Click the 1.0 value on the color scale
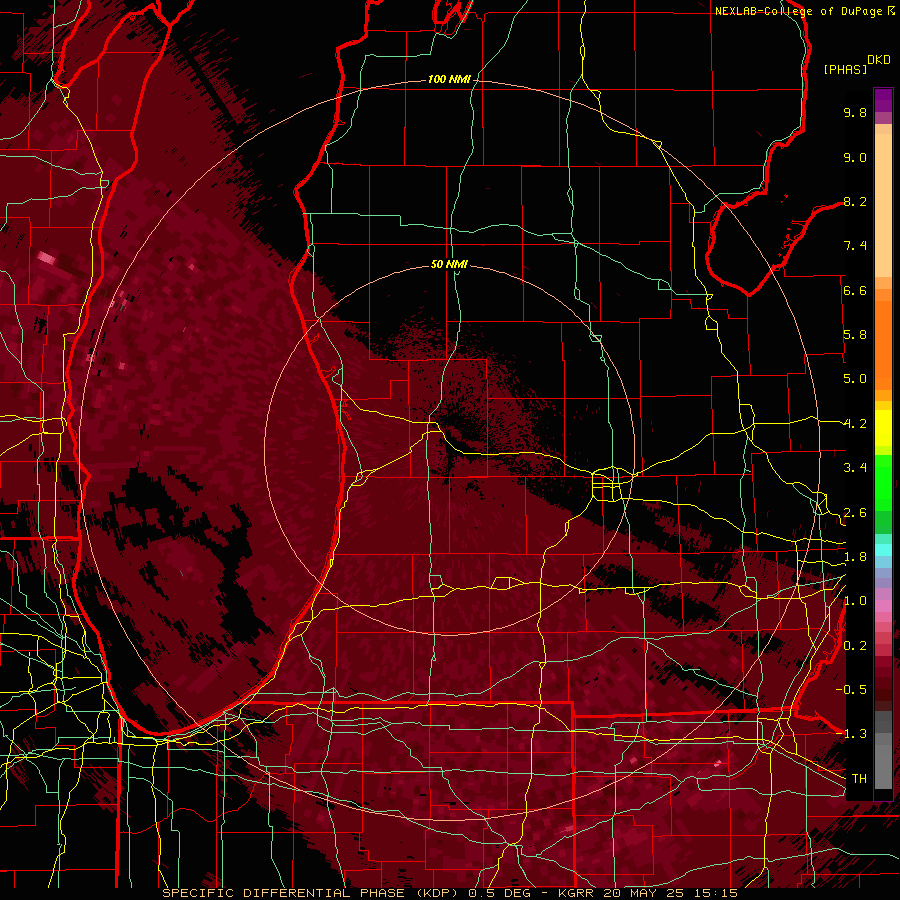 coord(855,601)
